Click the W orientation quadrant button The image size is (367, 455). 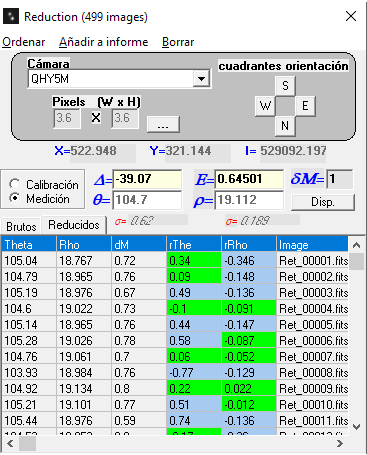click(265, 106)
